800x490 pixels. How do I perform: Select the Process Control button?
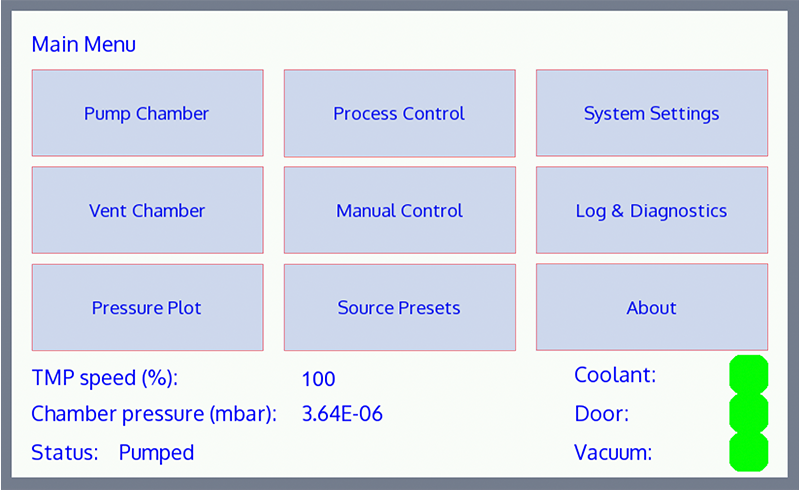399,113
